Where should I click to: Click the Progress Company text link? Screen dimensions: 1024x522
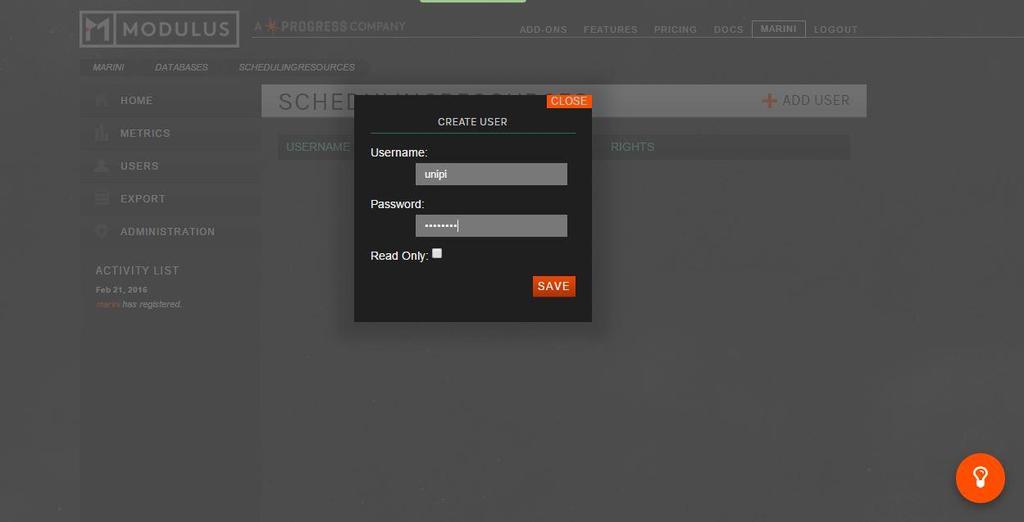tap(330, 26)
